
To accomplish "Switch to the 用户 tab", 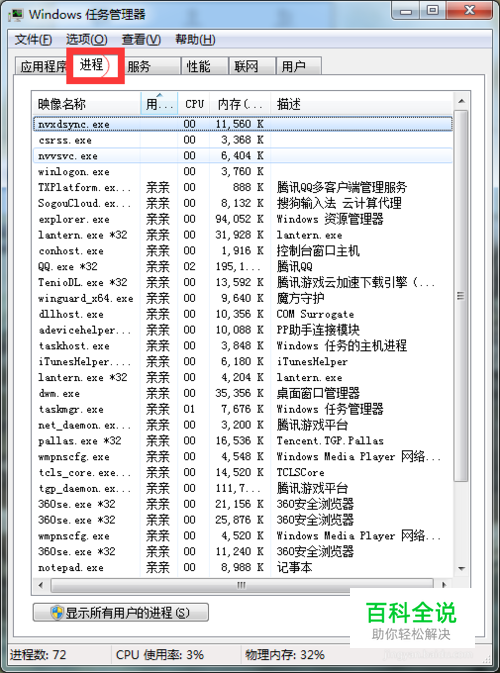I will (299, 67).
